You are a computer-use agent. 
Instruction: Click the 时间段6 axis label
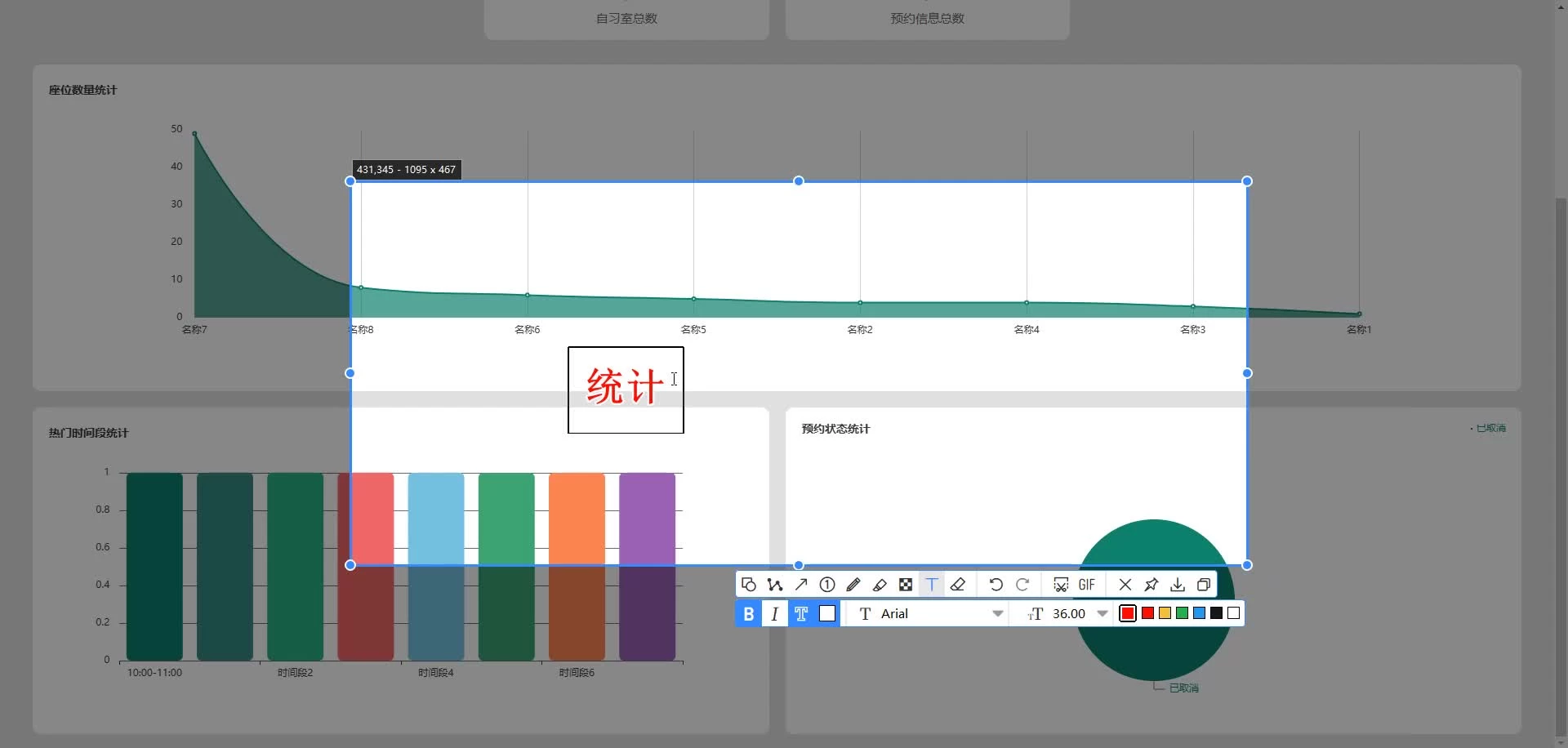click(577, 672)
